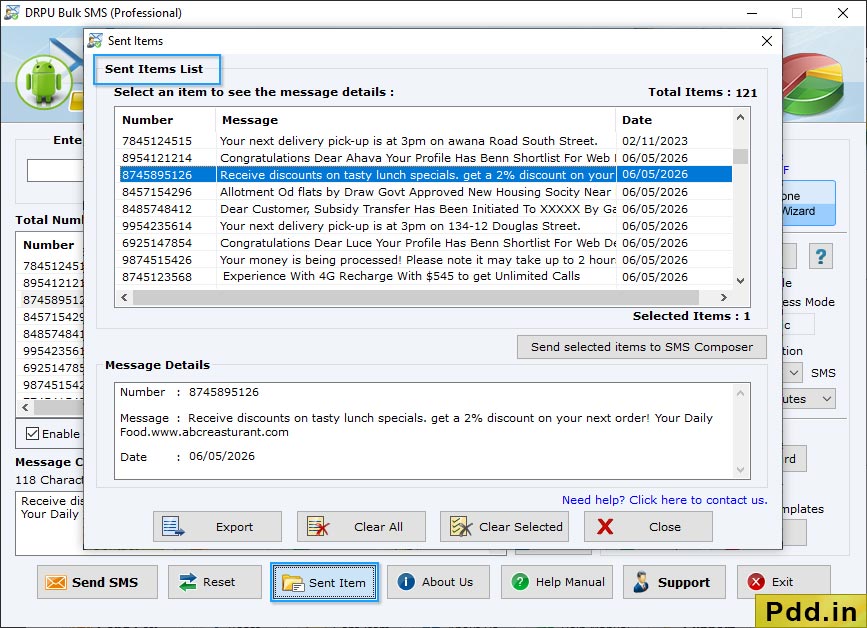The image size is (867, 628).
Task: Click Send selected items to SMS Composer
Action: [642, 347]
